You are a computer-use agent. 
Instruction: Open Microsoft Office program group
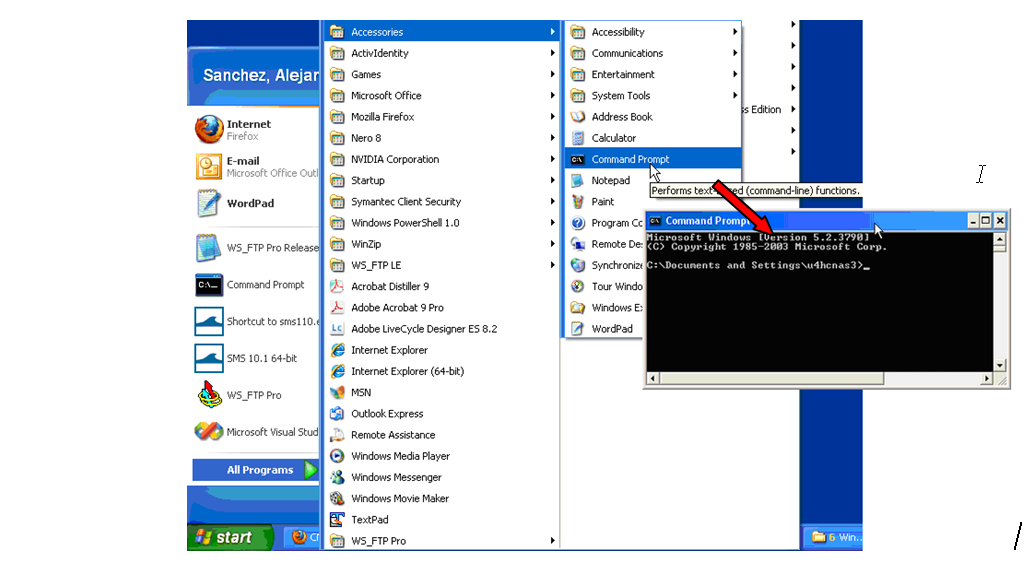[443, 95]
